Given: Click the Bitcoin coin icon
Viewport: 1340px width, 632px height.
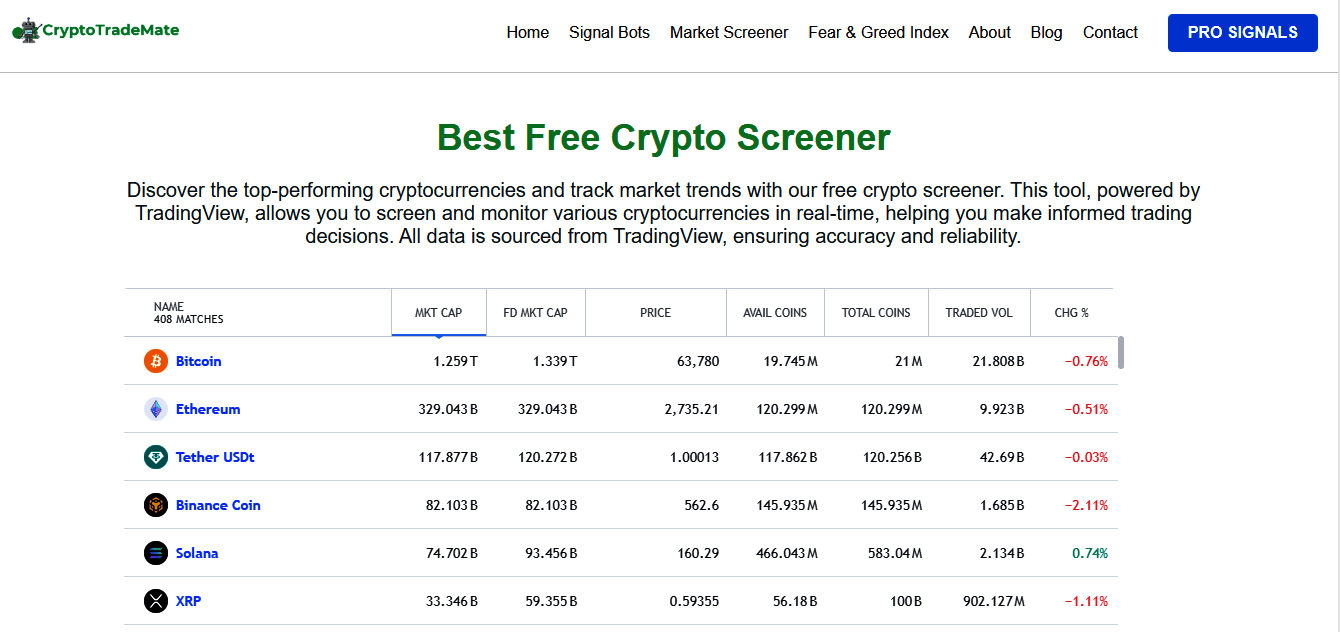Looking at the screenshot, I should click(x=155, y=361).
